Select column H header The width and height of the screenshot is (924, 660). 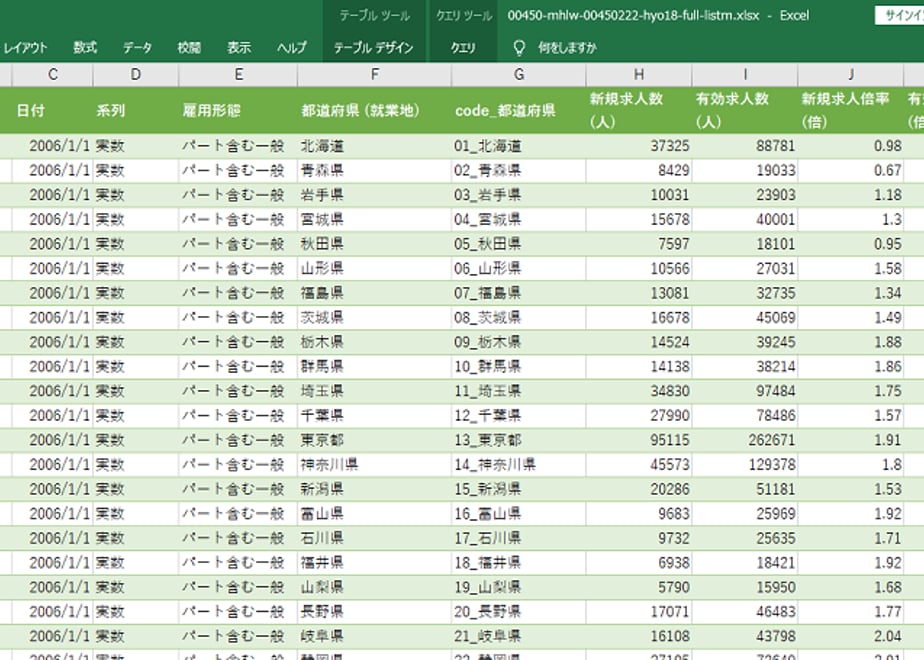click(x=639, y=74)
